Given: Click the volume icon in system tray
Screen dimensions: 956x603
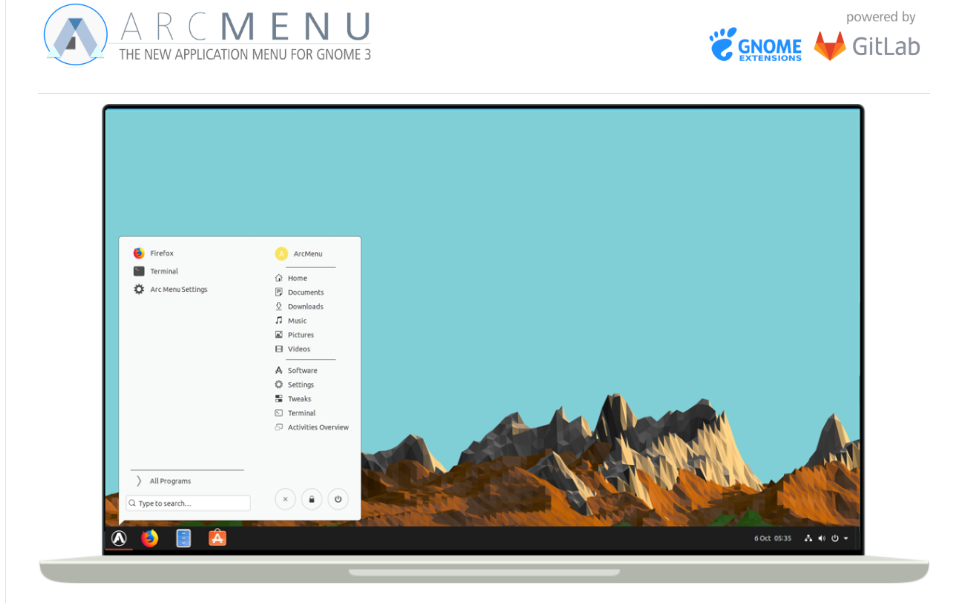Looking at the screenshot, I should 822,538.
